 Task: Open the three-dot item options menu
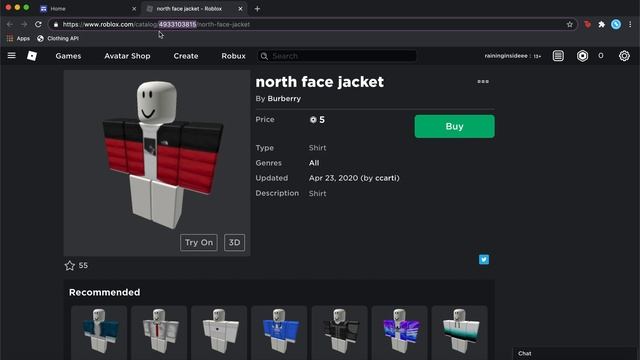pos(483,82)
